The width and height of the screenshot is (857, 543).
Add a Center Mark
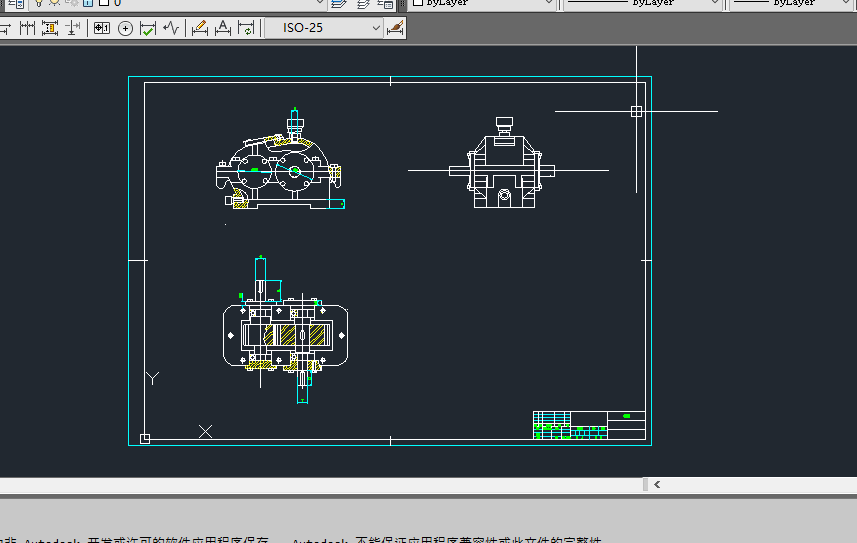point(126,28)
